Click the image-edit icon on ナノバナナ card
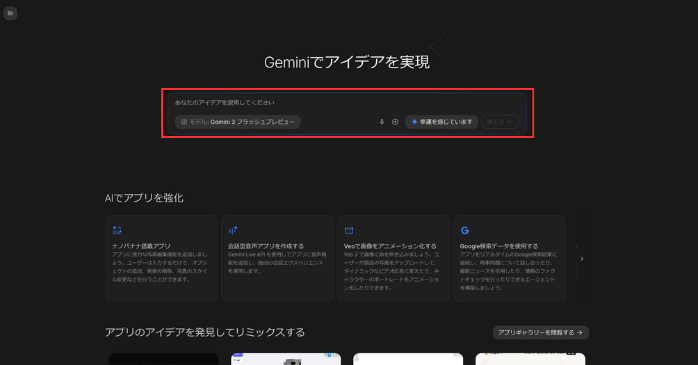The height and width of the screenshot is (365, 698). click(117, 230)
